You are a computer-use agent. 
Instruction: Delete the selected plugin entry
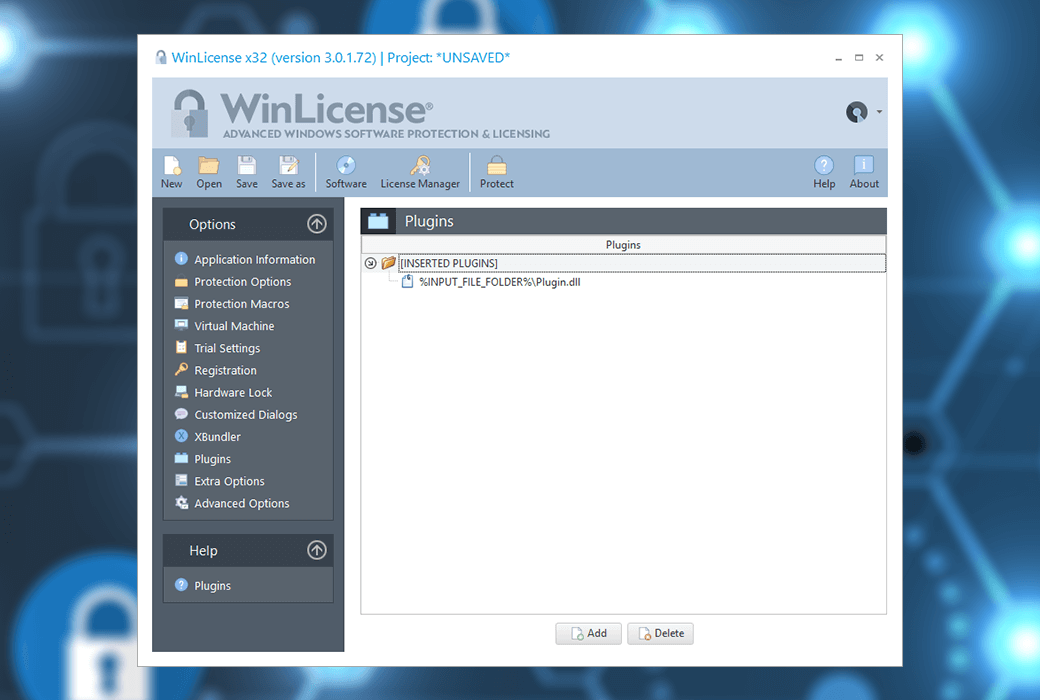pyautogui.click(x=660, y=633)
